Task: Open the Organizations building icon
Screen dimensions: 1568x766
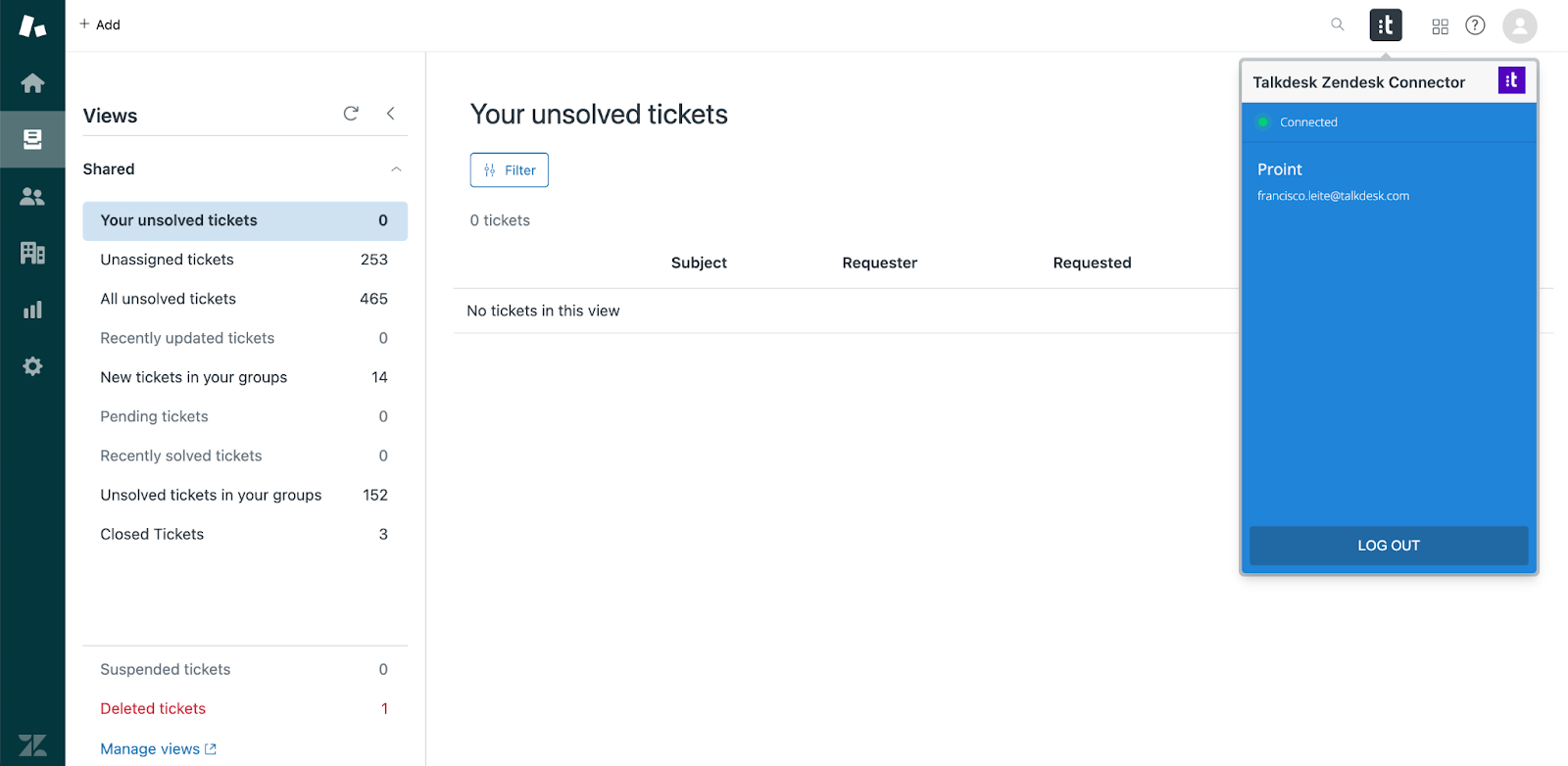Action: [x=32, y=253]
